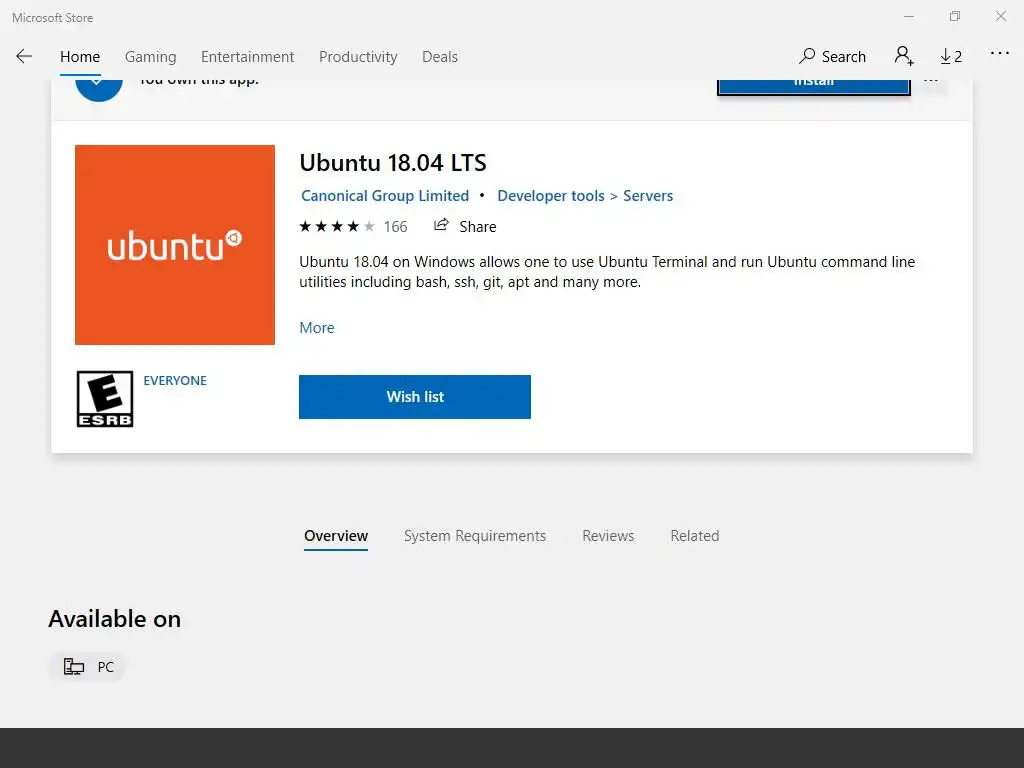View System Requirements tab
The width and height of the screenshot is (1024, 768).
475,536
